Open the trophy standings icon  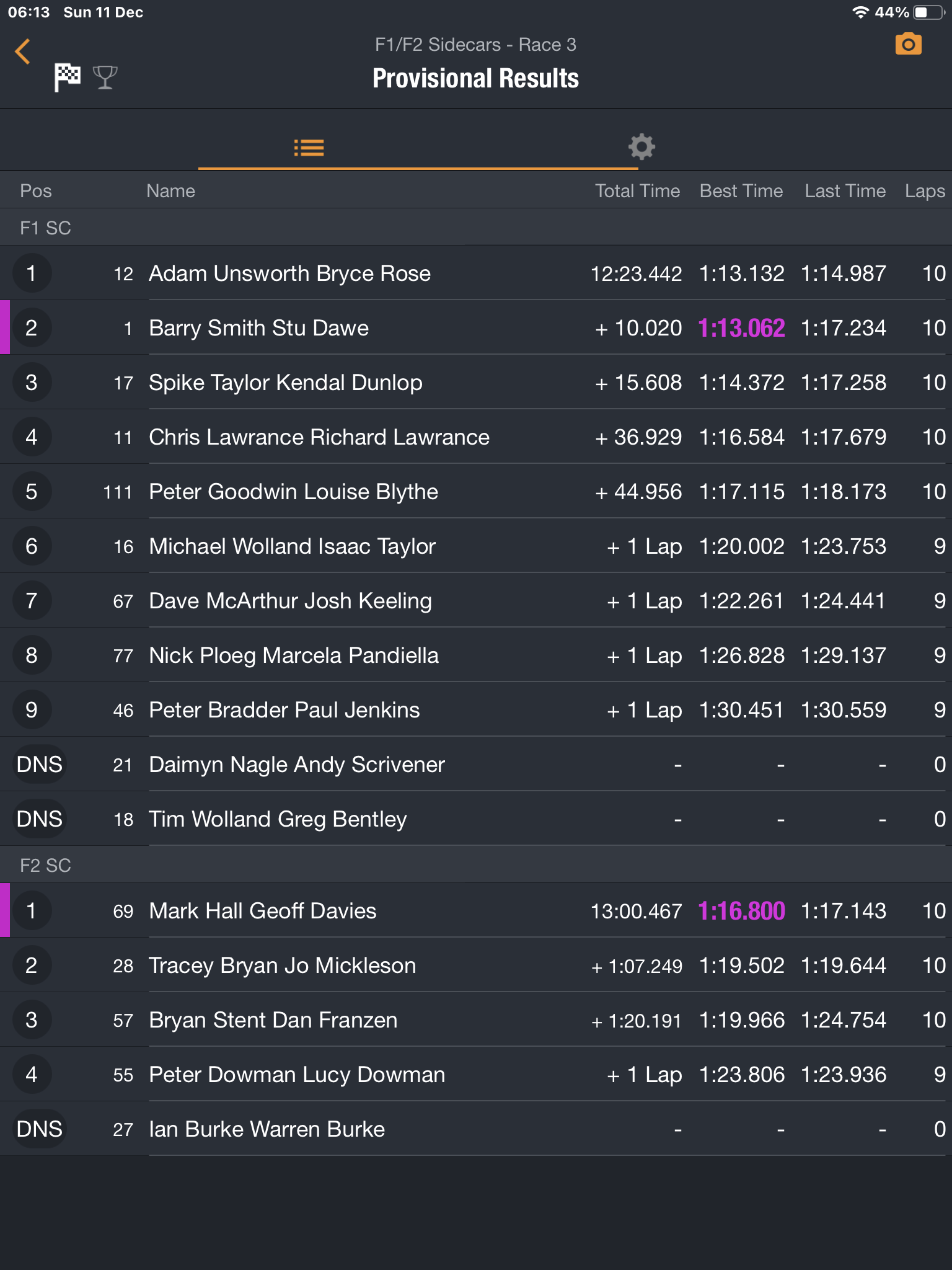(105, 78)
